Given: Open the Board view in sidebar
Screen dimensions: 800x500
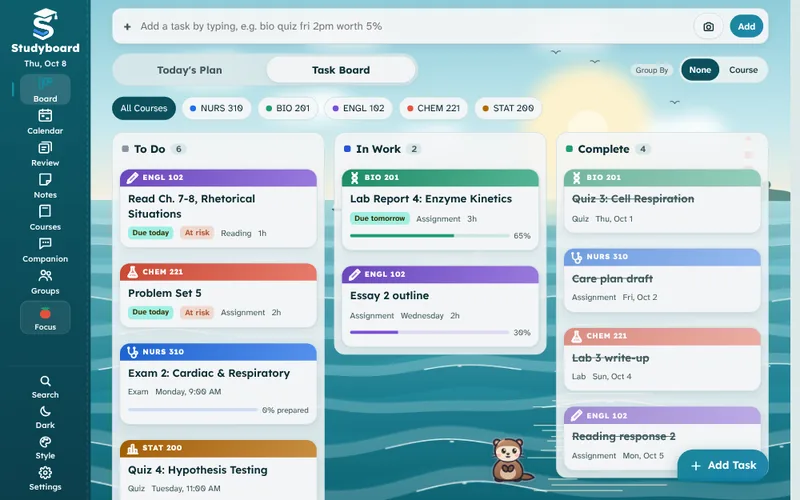Looking at the screenshot, I should tap(45, 89).
